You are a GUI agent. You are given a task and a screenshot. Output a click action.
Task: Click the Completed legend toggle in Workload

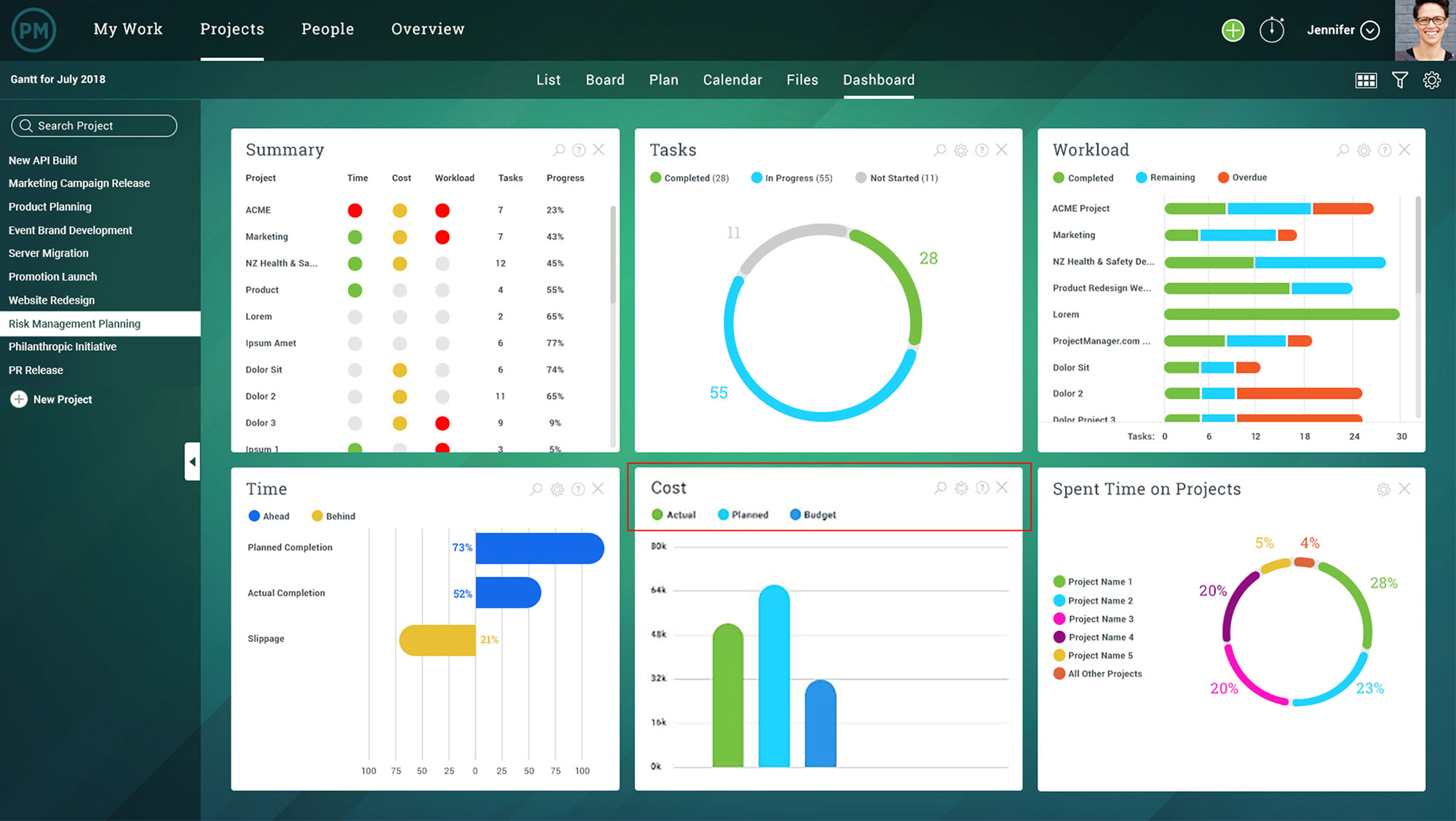click(1083, 177)
